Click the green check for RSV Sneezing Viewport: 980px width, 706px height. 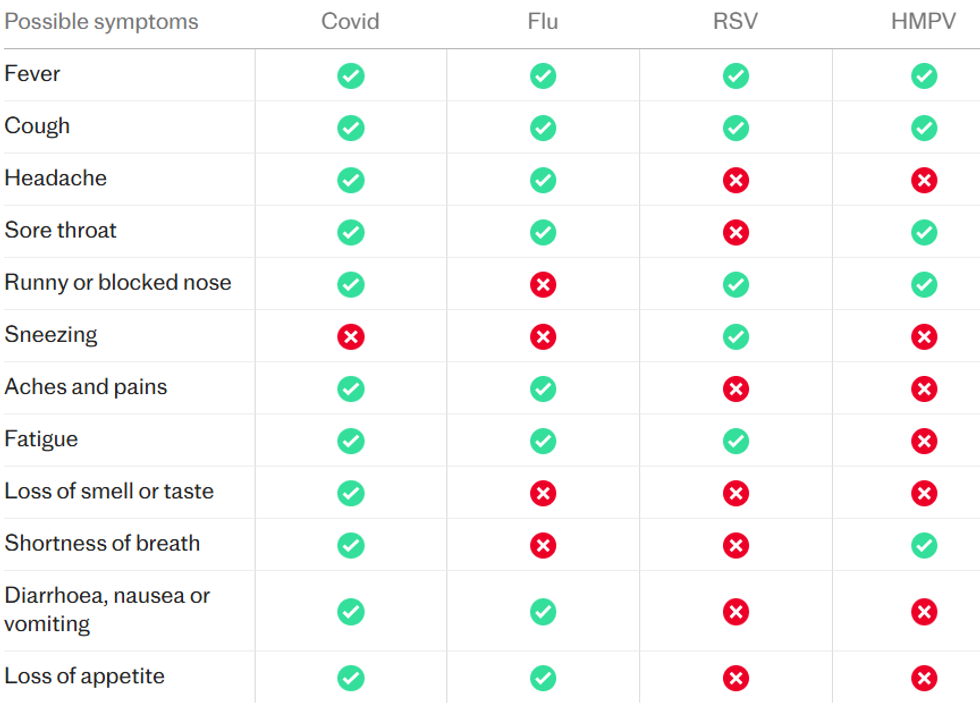(736, 336)
